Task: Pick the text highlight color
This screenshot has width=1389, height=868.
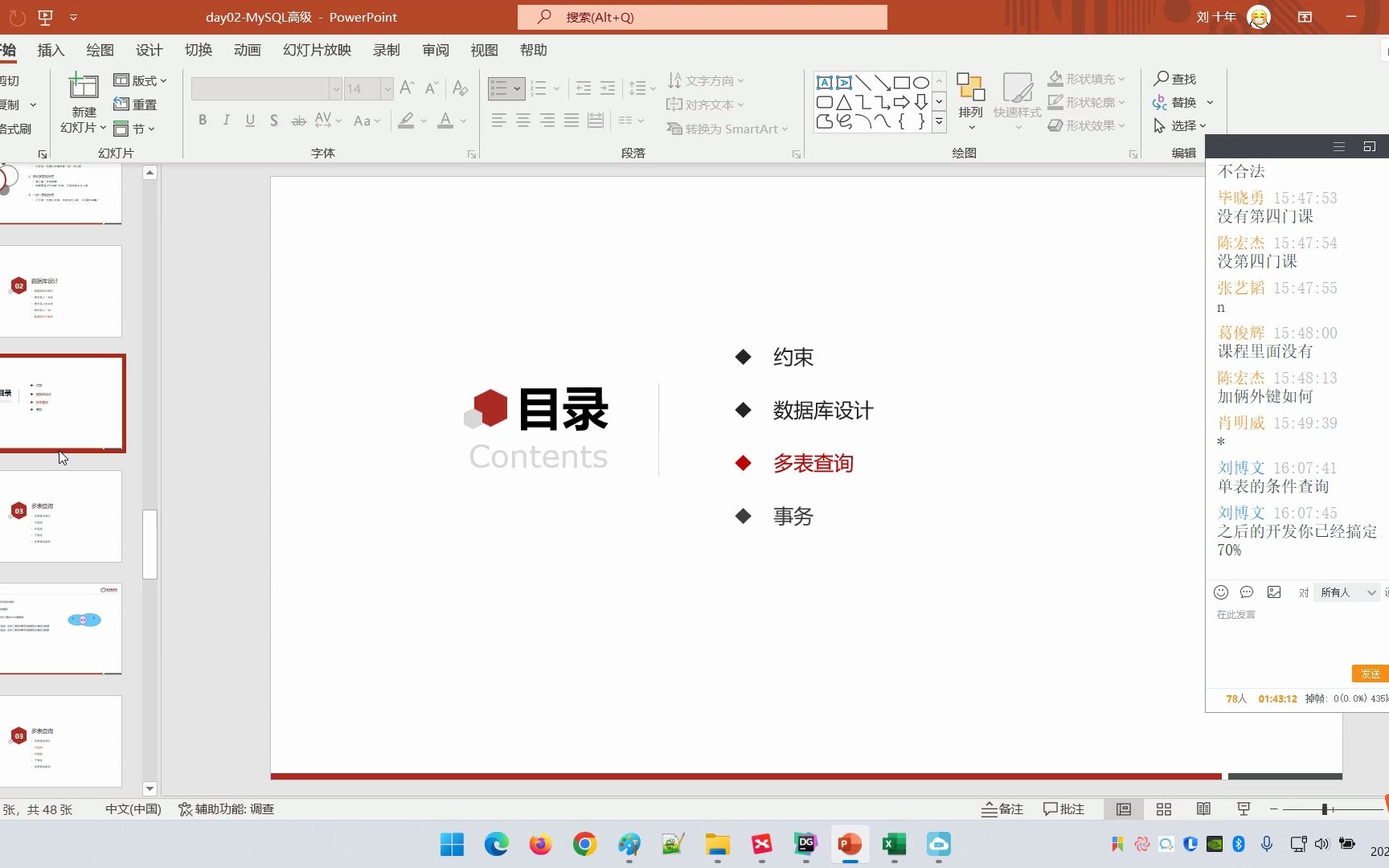Action: pyautogui.click(x=406, y=121)
